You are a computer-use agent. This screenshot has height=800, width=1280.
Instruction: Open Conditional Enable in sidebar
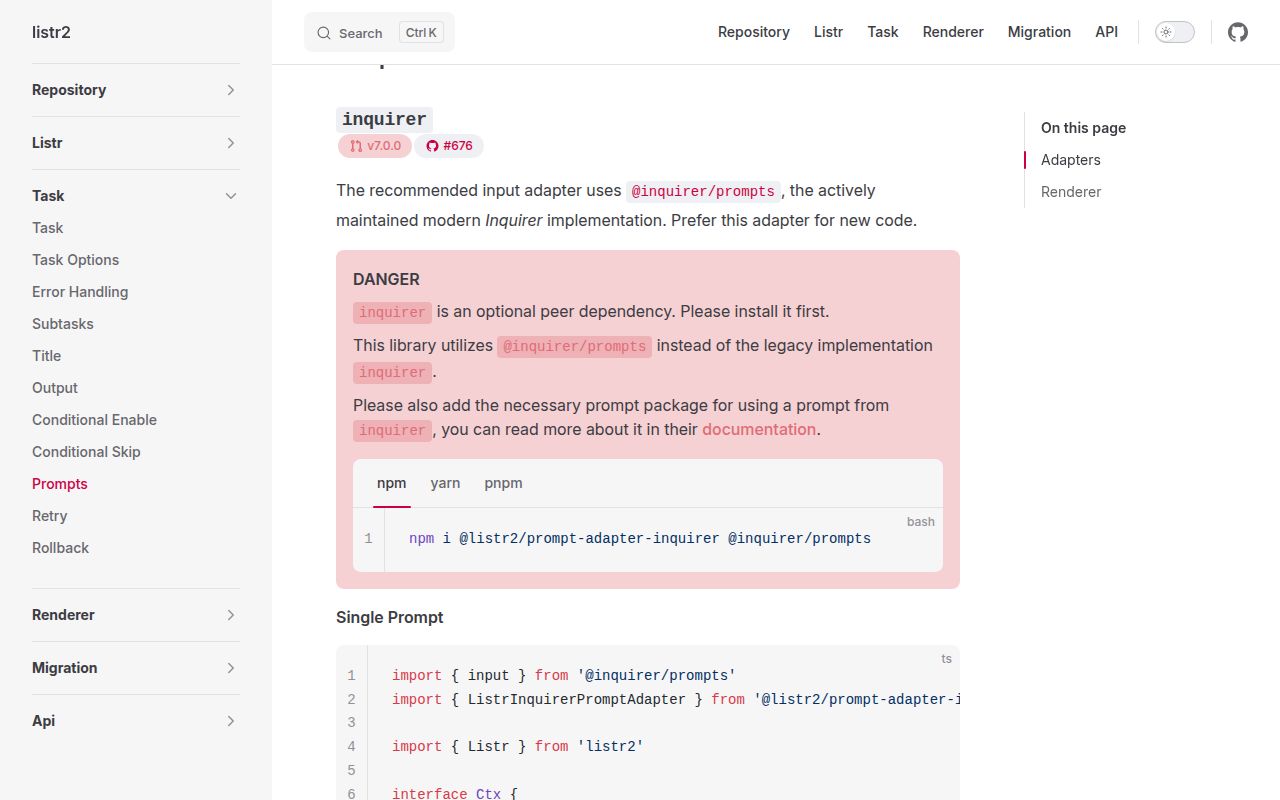tap(94, 420)
